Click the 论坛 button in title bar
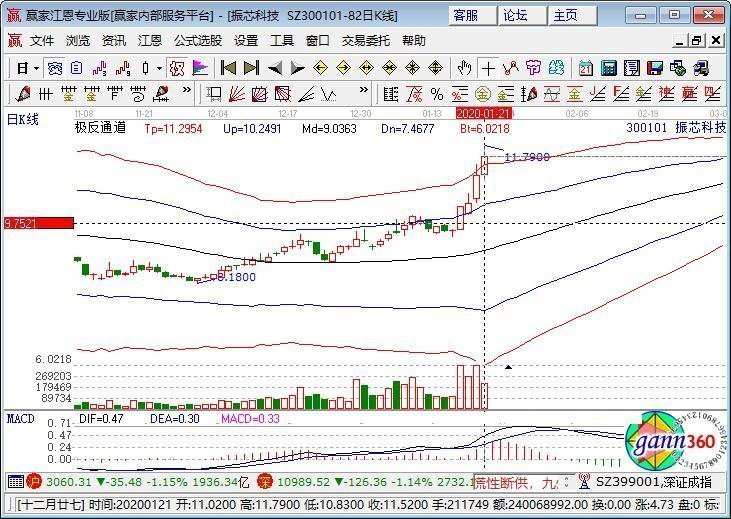 pyautogui.click(x=522, y=15)
